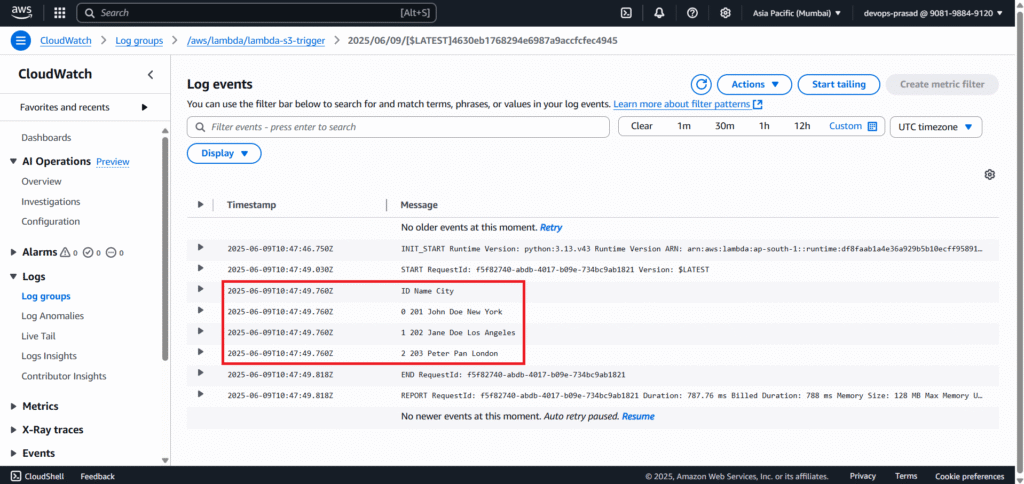Open the AWS services grid menu
Image resolution: width=1024 pixels, height=484 pixels.
59,12
